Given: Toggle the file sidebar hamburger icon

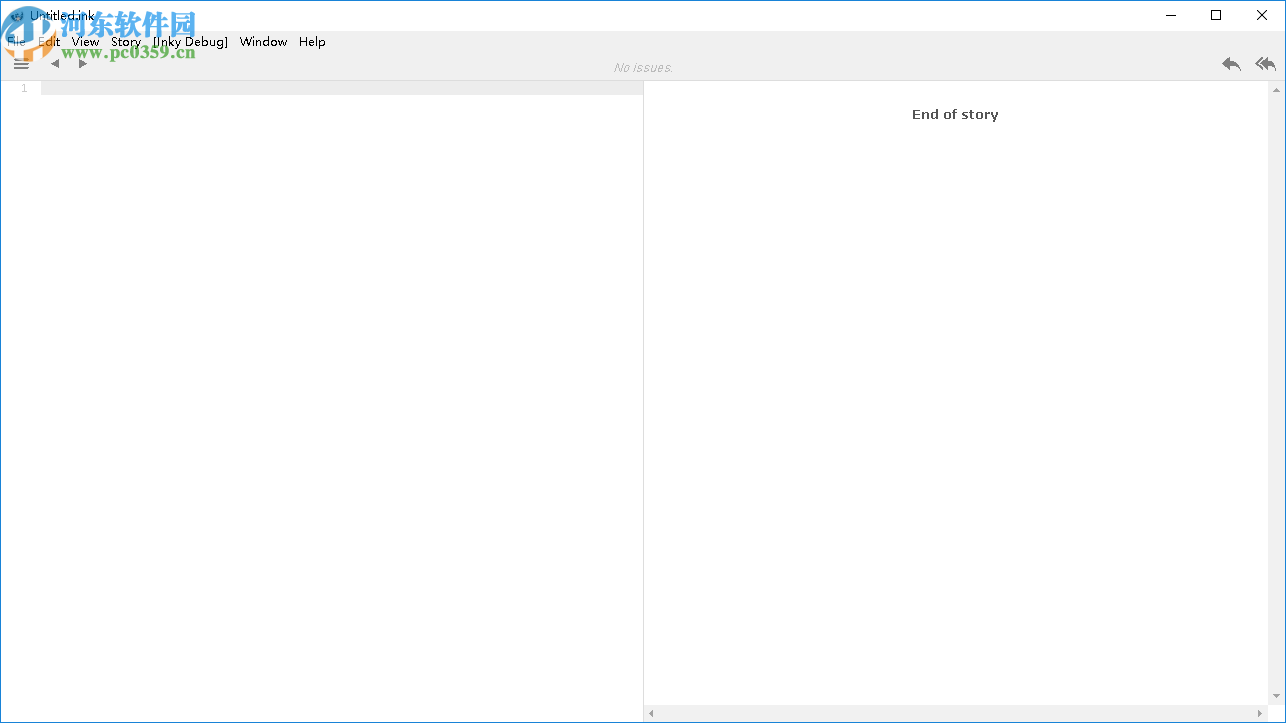Looking at the screenshot, I should (21, 64).
